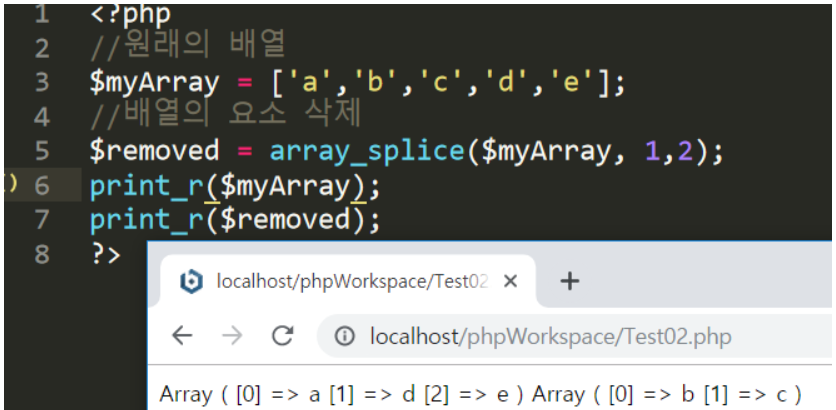Screen dimensions: 836x410
Task: Click the closing ?> tag
Action: 106,254
